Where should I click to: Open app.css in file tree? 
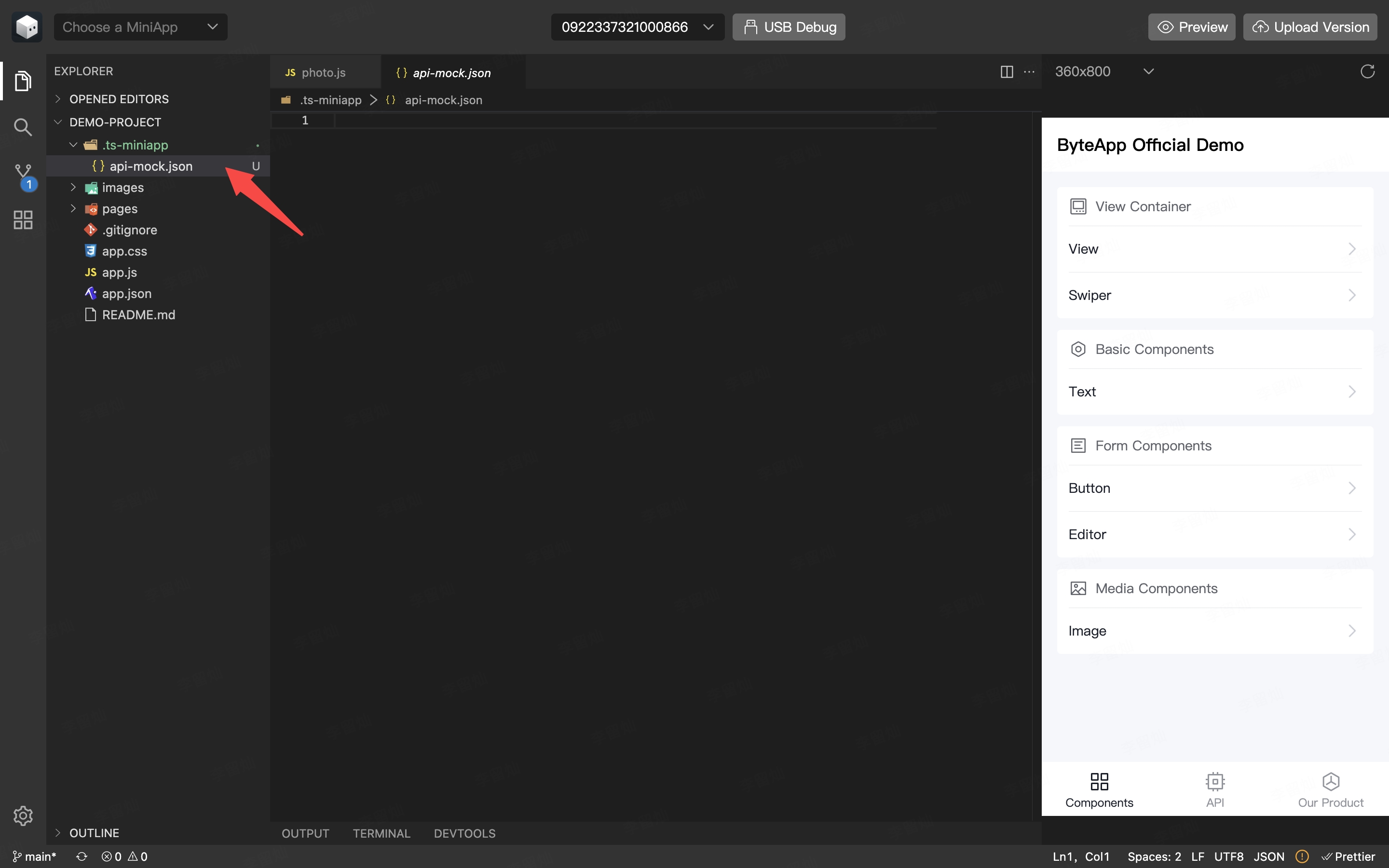(158, 251)
